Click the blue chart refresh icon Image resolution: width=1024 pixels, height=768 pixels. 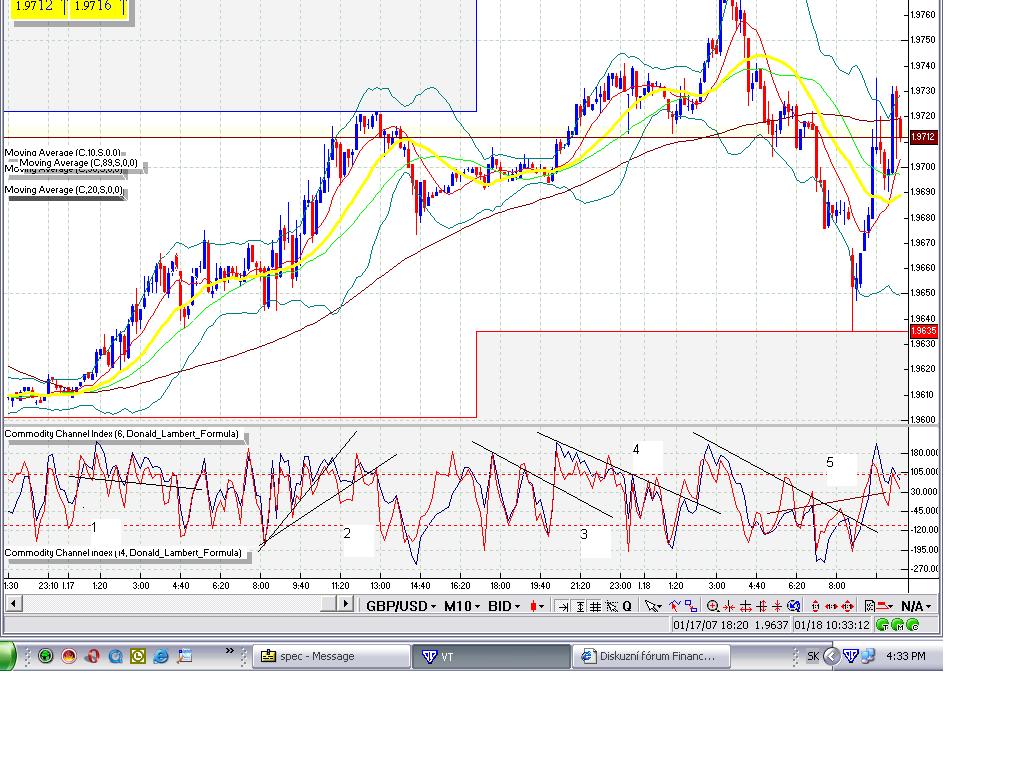pos(793,607)
